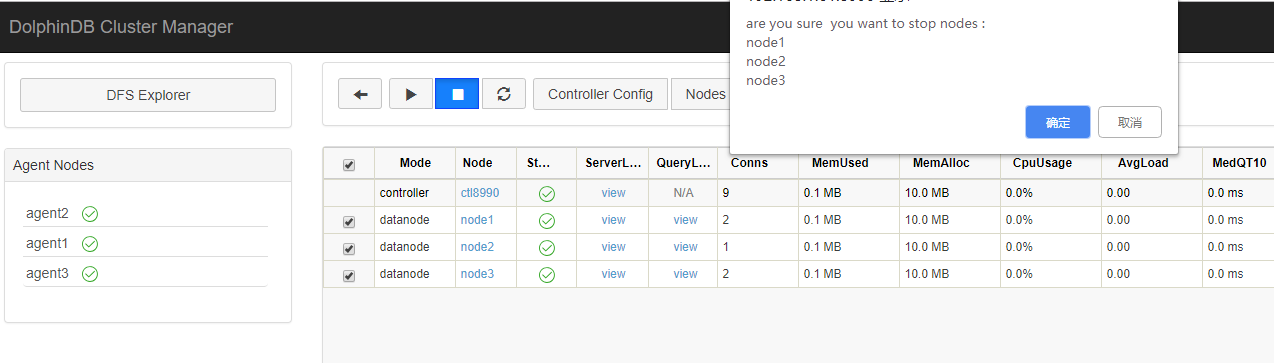Click agent3 green status icon
Image resolution: width=1274 pixels, height=363 pixels.
point(89,274)
